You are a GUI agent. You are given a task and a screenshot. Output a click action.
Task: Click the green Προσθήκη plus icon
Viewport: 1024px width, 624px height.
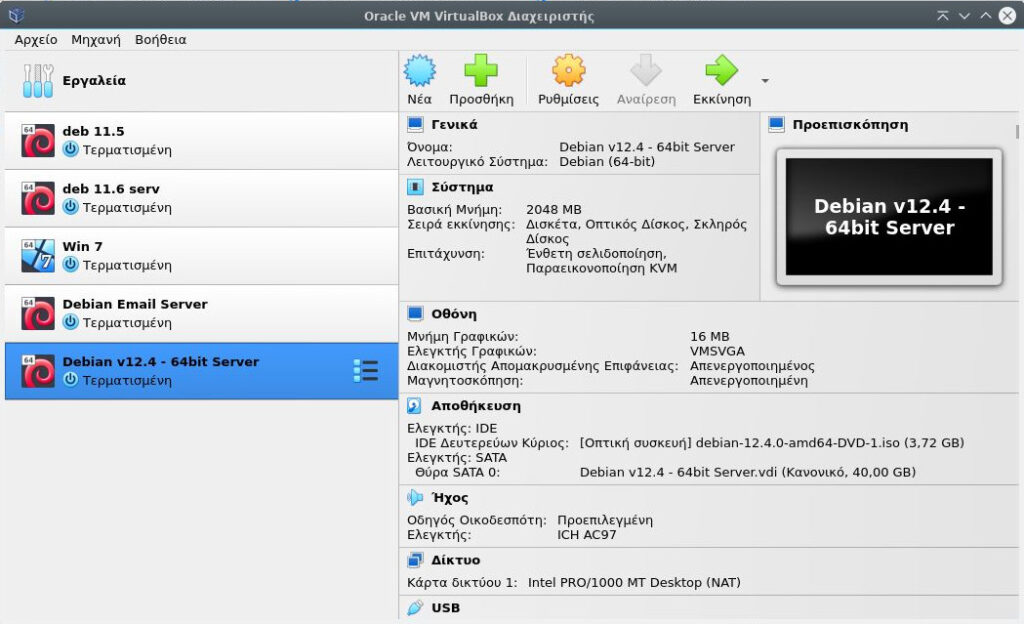coord(481,72)
